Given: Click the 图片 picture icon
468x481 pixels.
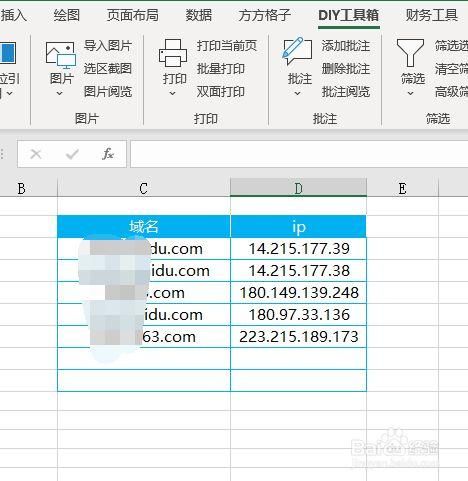Looking at the screenshot, I should 60,55.
